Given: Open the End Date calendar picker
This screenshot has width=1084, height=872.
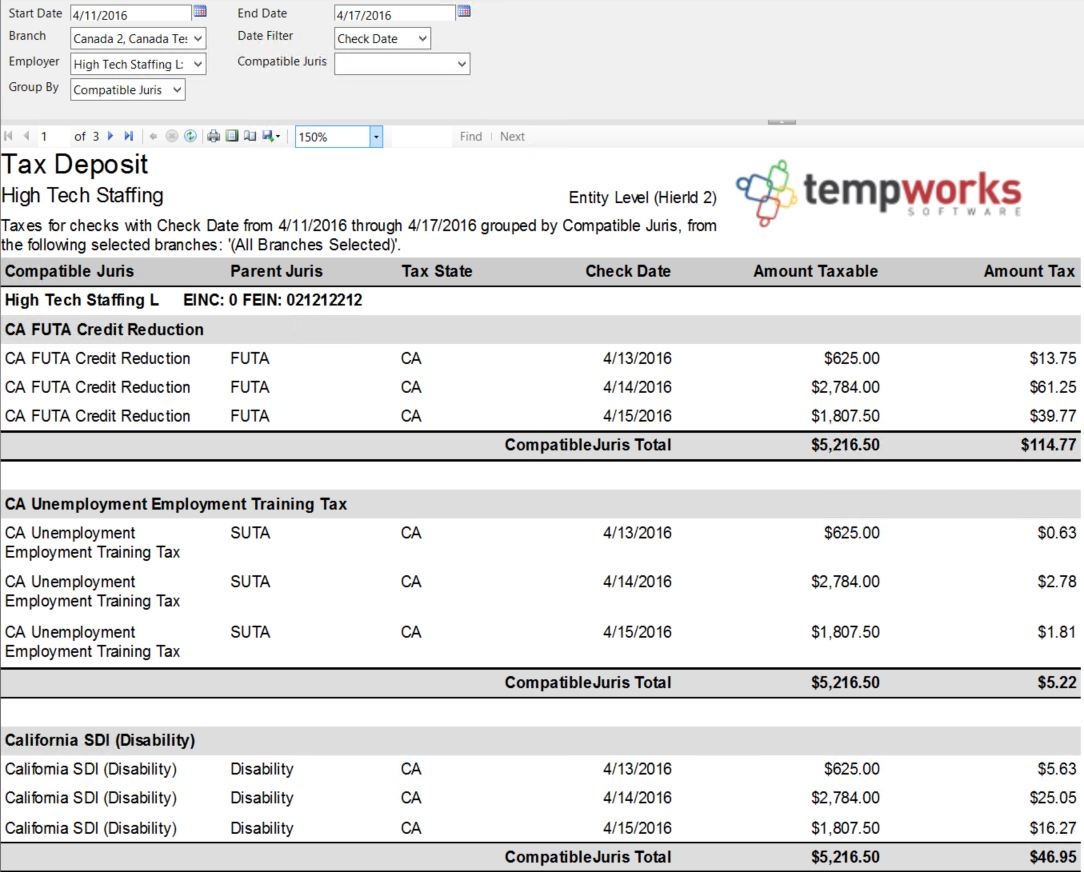Looking at the screenshot, I should coord(464,11).
